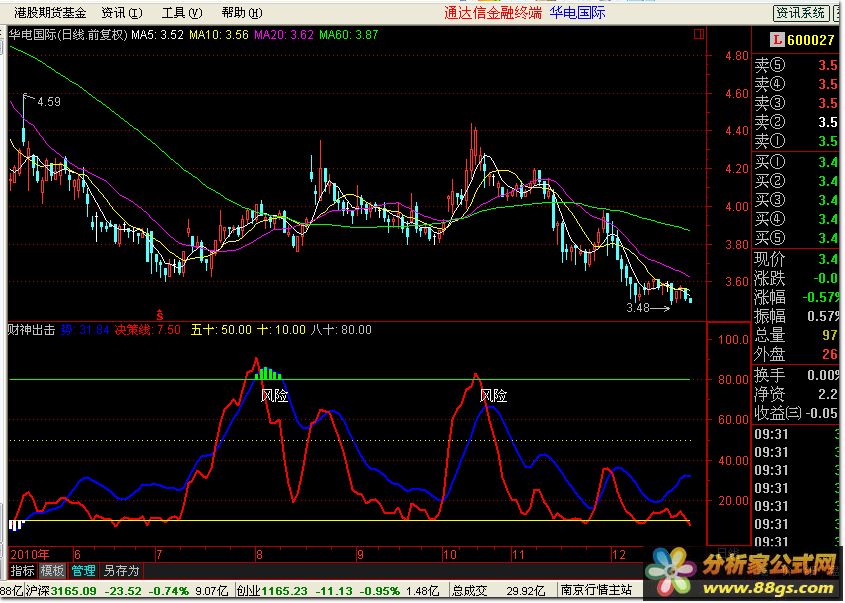This screenshot has height=603, width=845.
Task: Click 南京行情主站 in the status bar
Action: (x=596, y=591)
